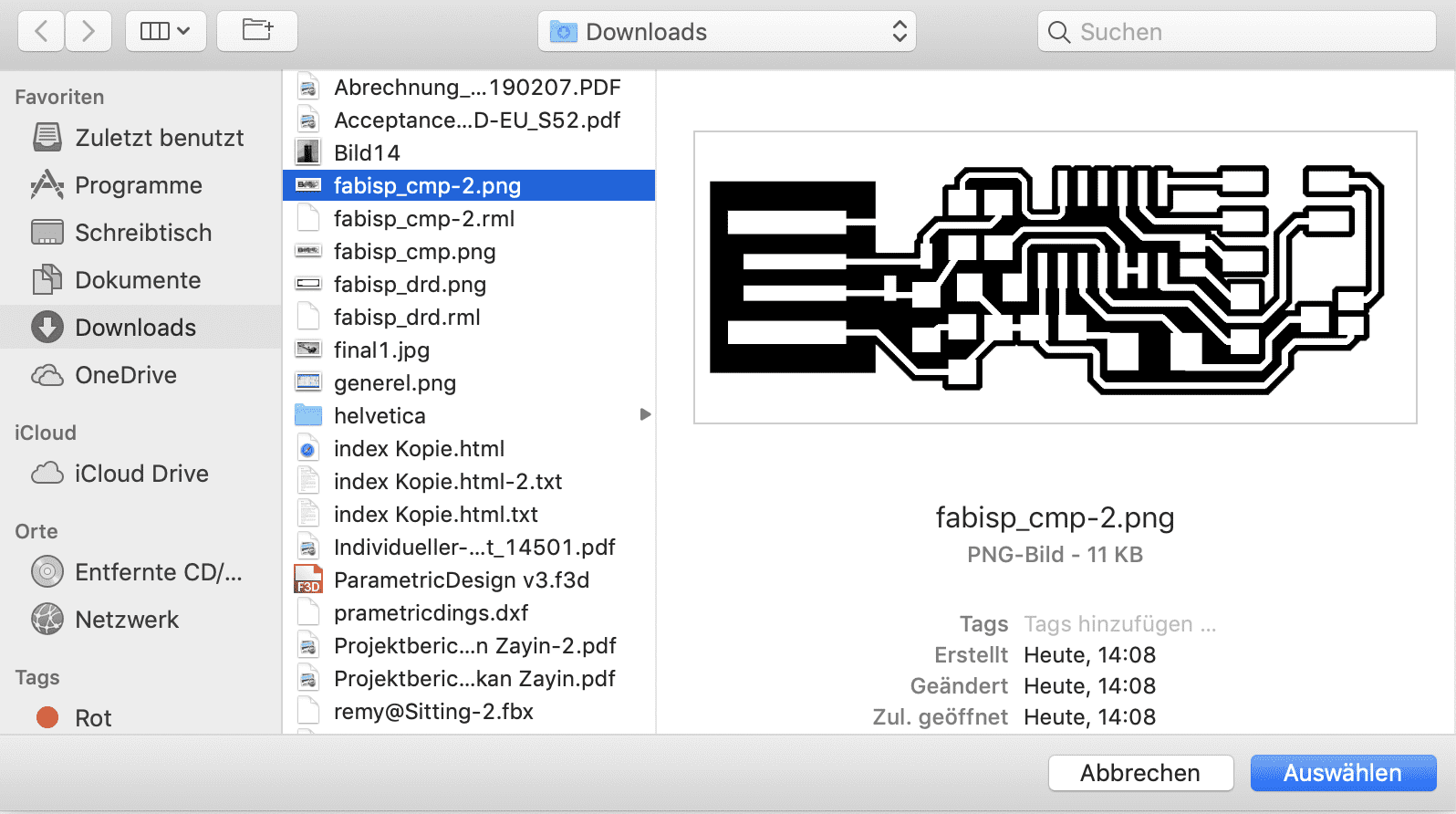Go to Schreibtisch in the sidebar
1456x814 pixels.
coord(140,233)
